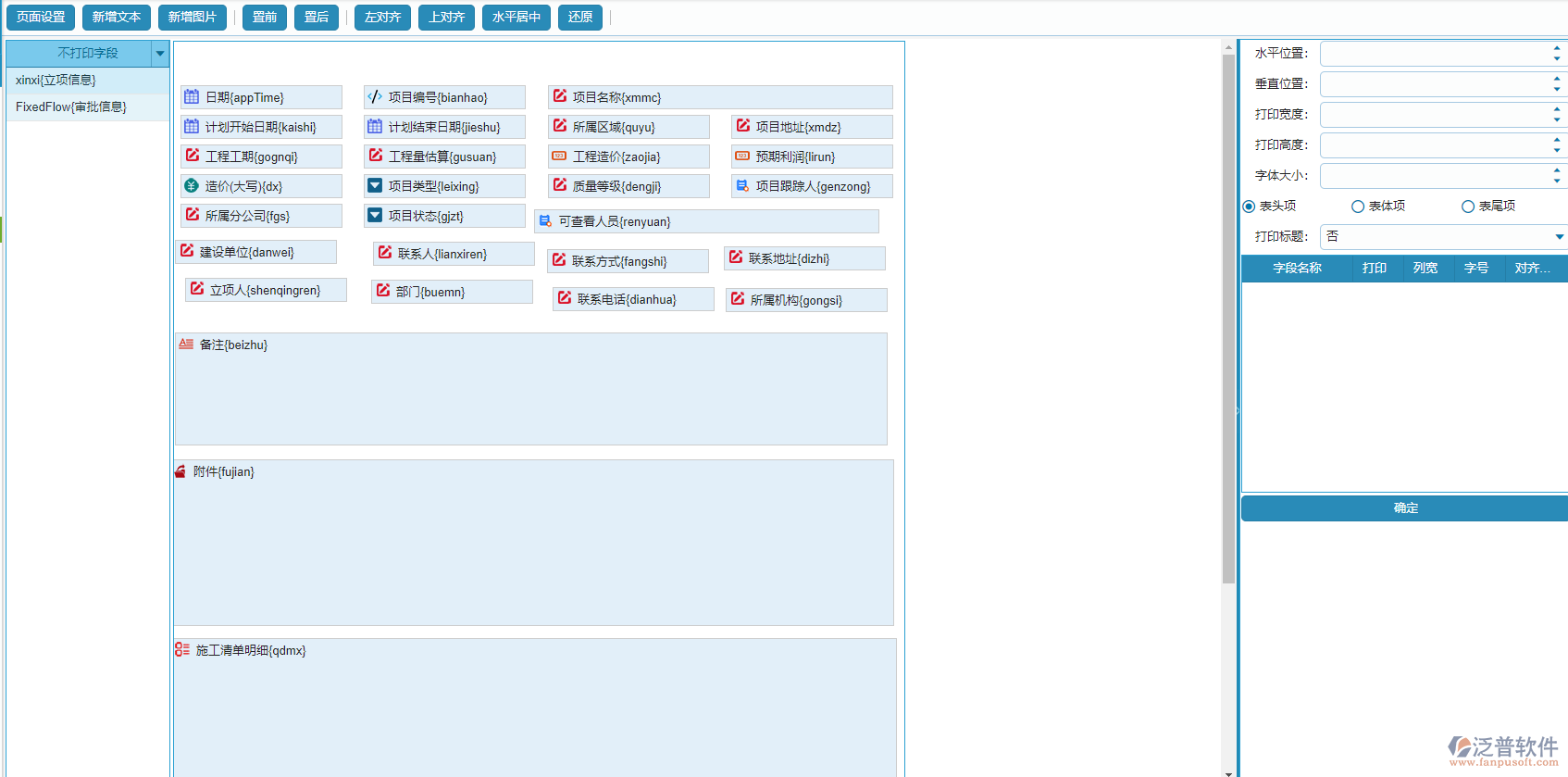This screenshot has height=777, width=1568.
Task: Click the person icon beside 项目跟踪人{genzong}
Action: coord(742,185)
